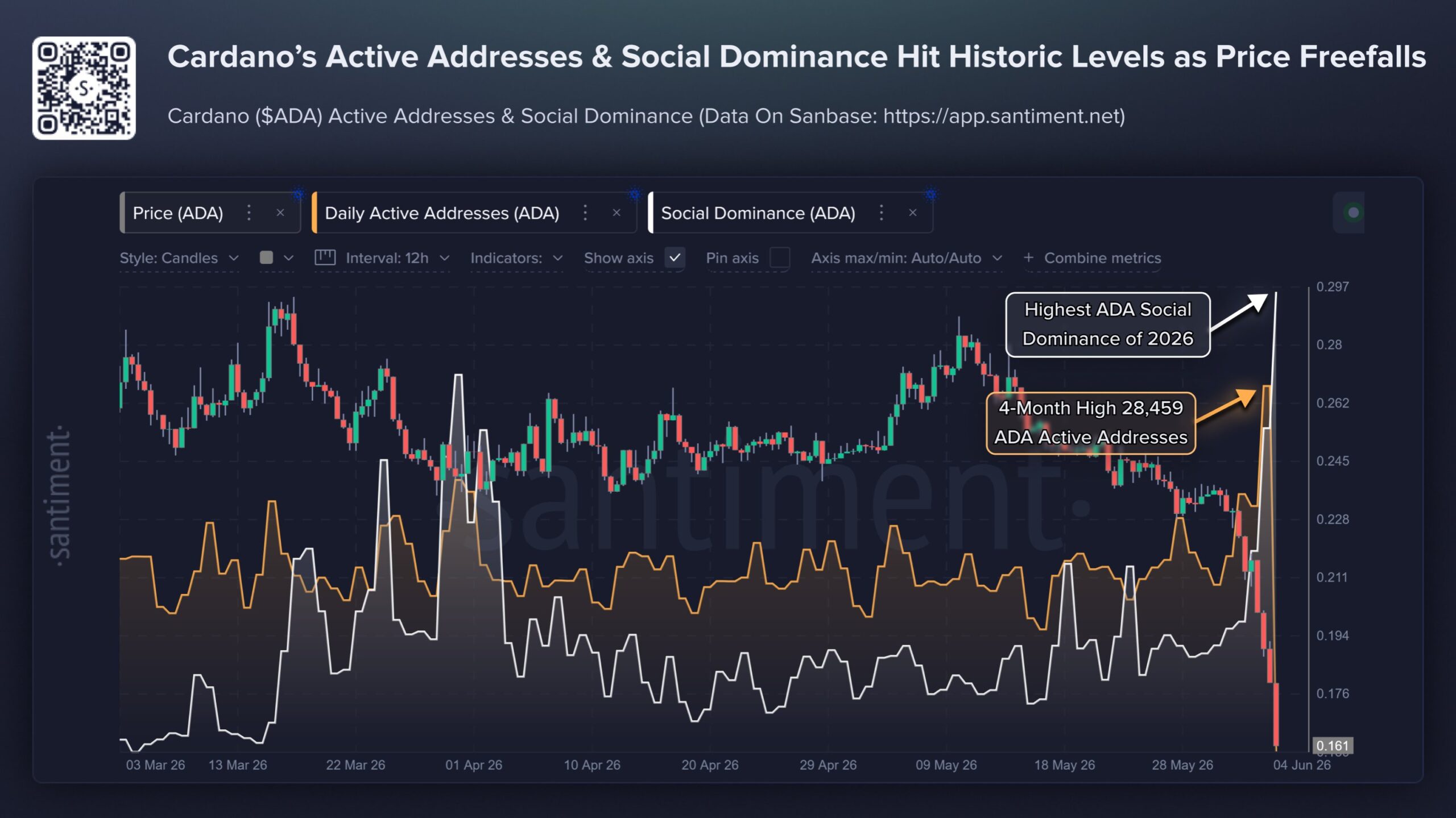Remove the Price (ADA) metric
1456x818 pixels.
[x=280, y=213]
